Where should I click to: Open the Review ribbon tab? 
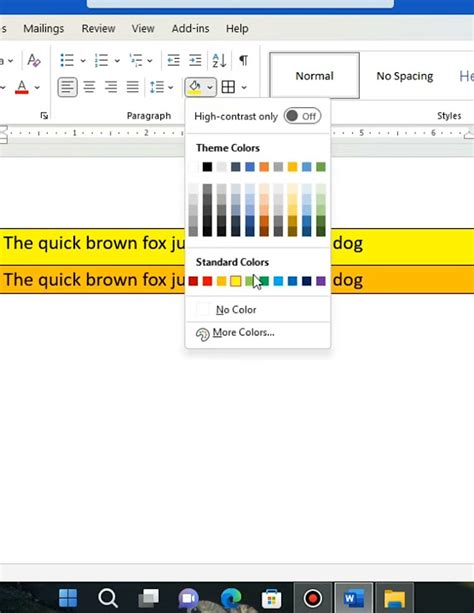tap(98, 29)
